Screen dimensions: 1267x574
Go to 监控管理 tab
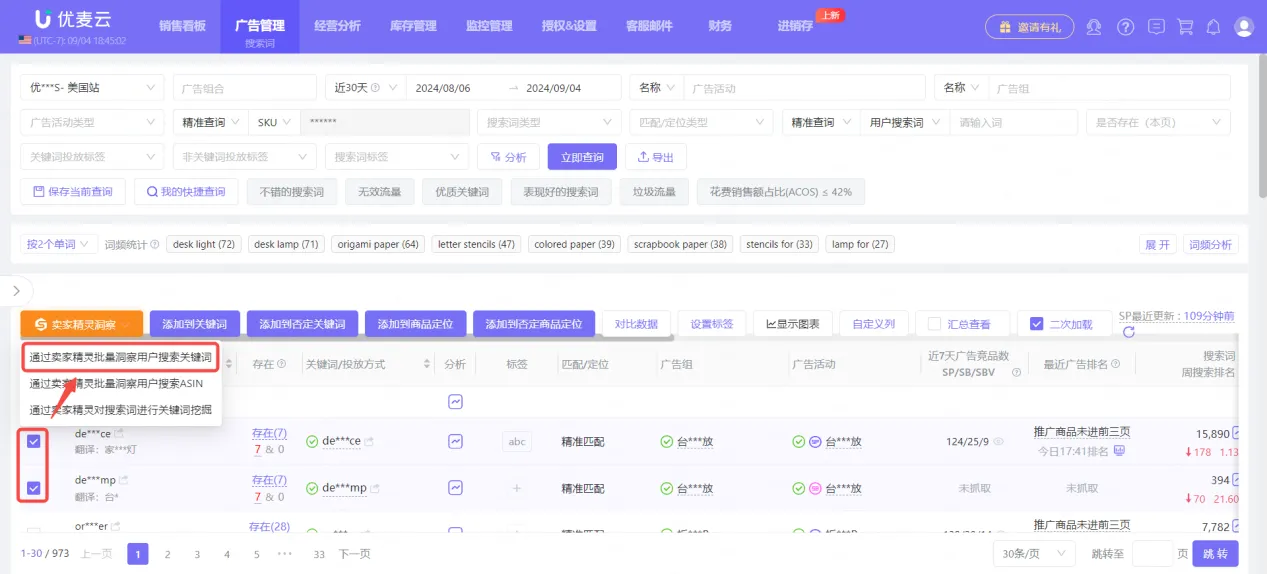pos(489,26)
